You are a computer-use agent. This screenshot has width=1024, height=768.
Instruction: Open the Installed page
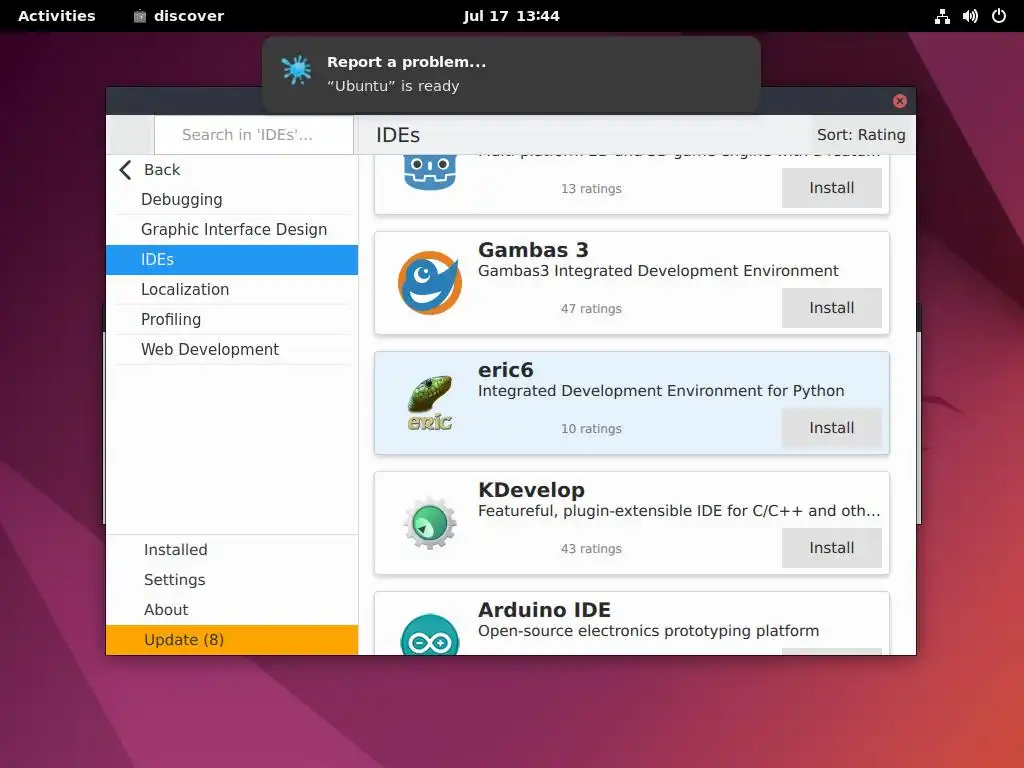pyautogui.click(x=232, y=550)
